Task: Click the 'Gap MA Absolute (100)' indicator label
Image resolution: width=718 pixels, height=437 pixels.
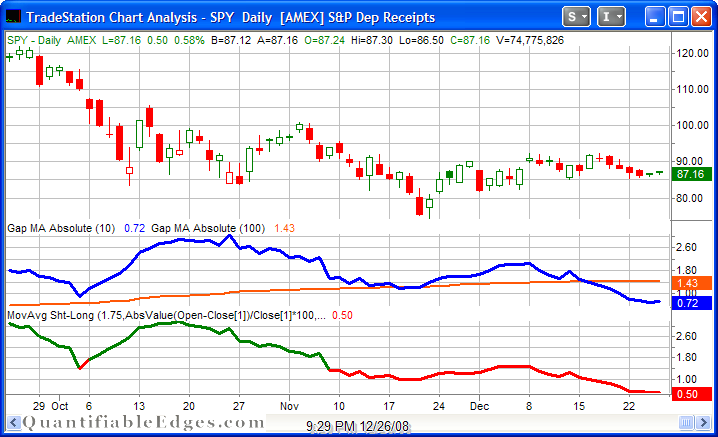Action: pyautogui.click(x=208, y=228)
